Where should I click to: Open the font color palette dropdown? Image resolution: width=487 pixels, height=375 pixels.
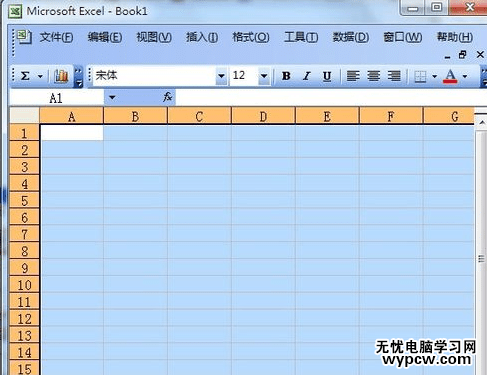click(x=465, y=77)
